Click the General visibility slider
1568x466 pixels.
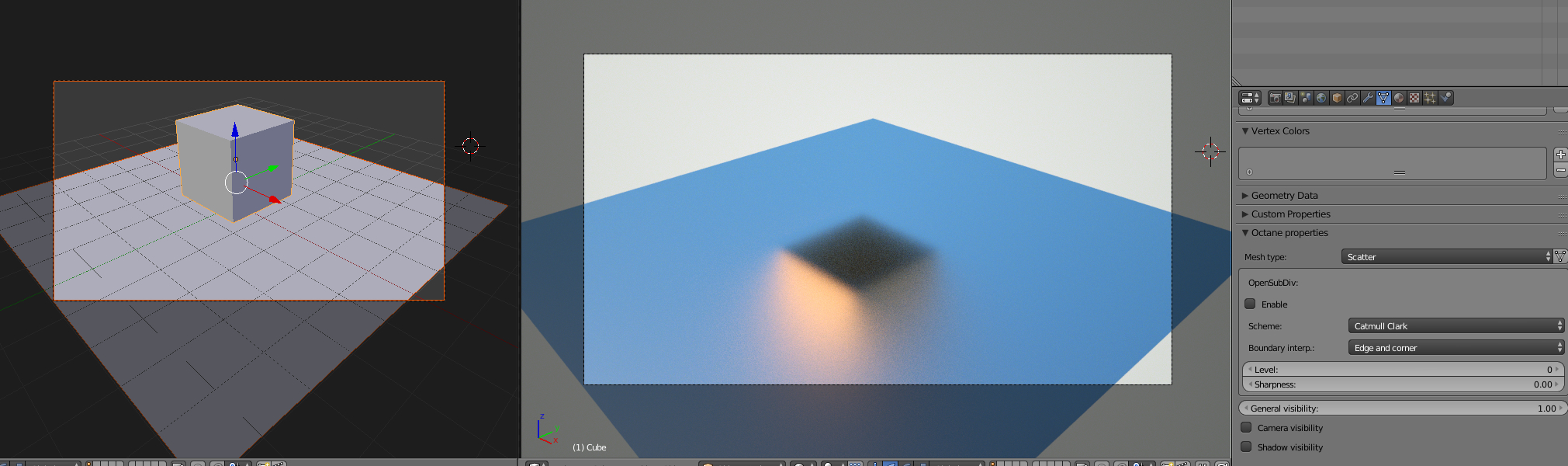(1403, 409)
